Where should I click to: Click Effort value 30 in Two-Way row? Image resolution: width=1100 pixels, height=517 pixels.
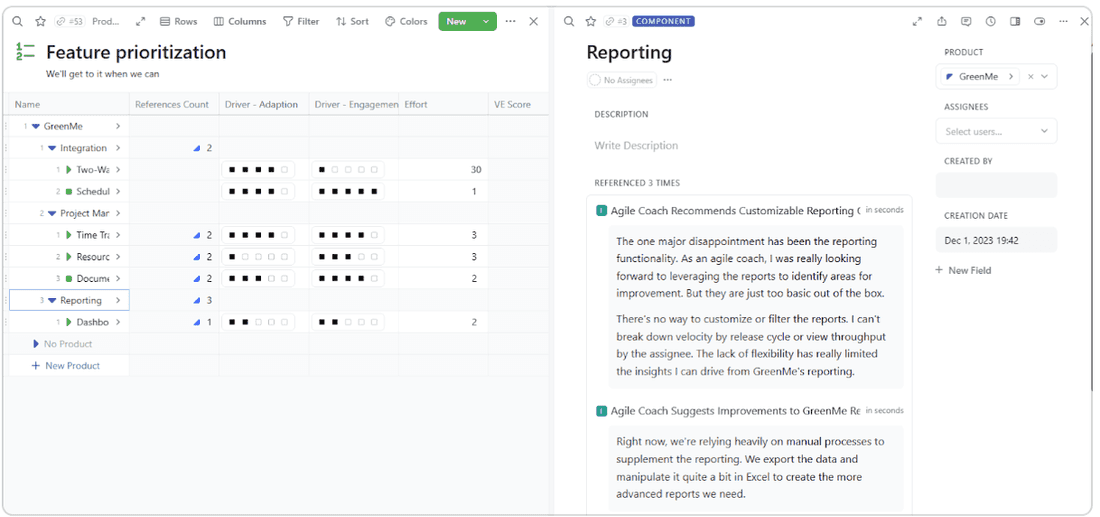pos(476,170)
